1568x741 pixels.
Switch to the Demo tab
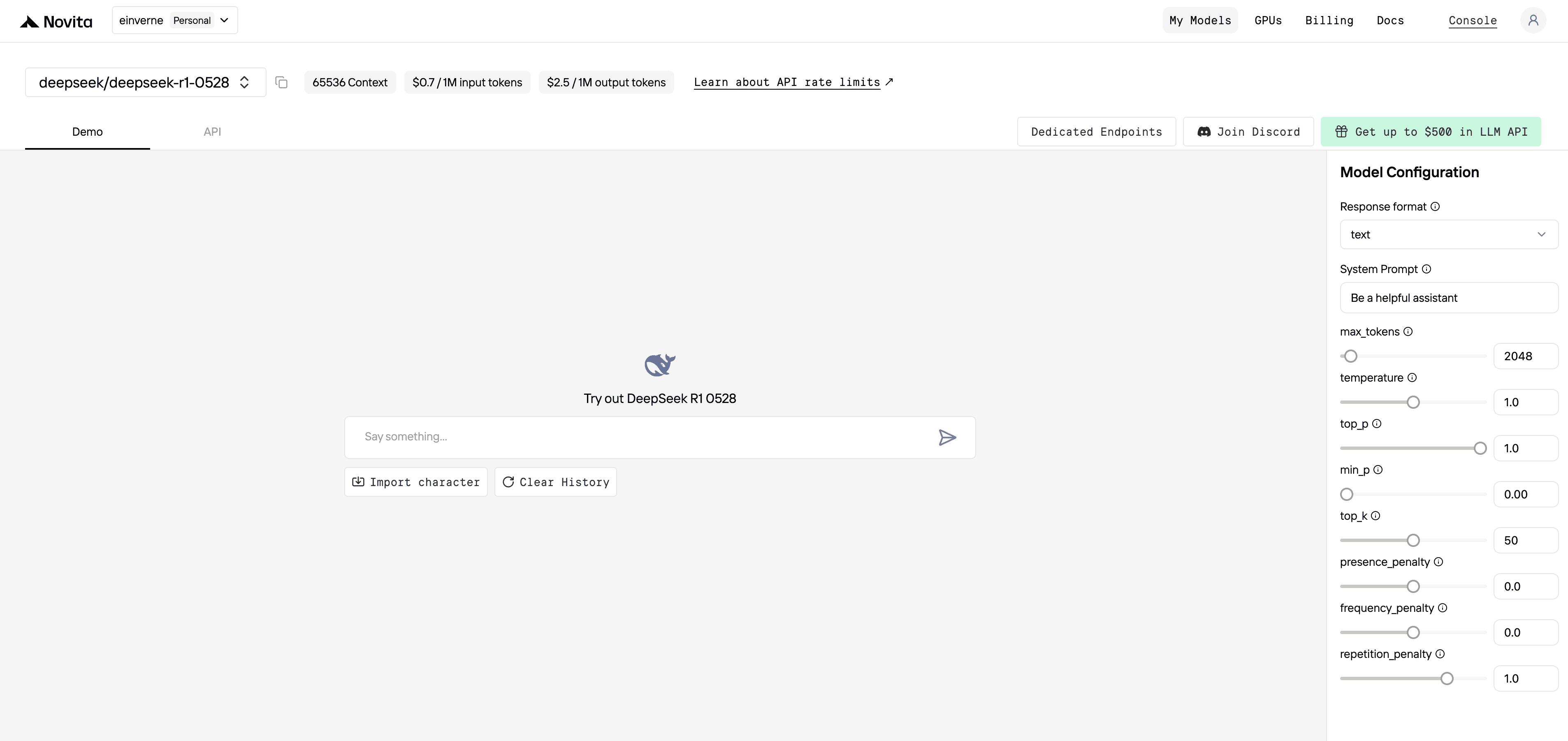tap(88, 132)
